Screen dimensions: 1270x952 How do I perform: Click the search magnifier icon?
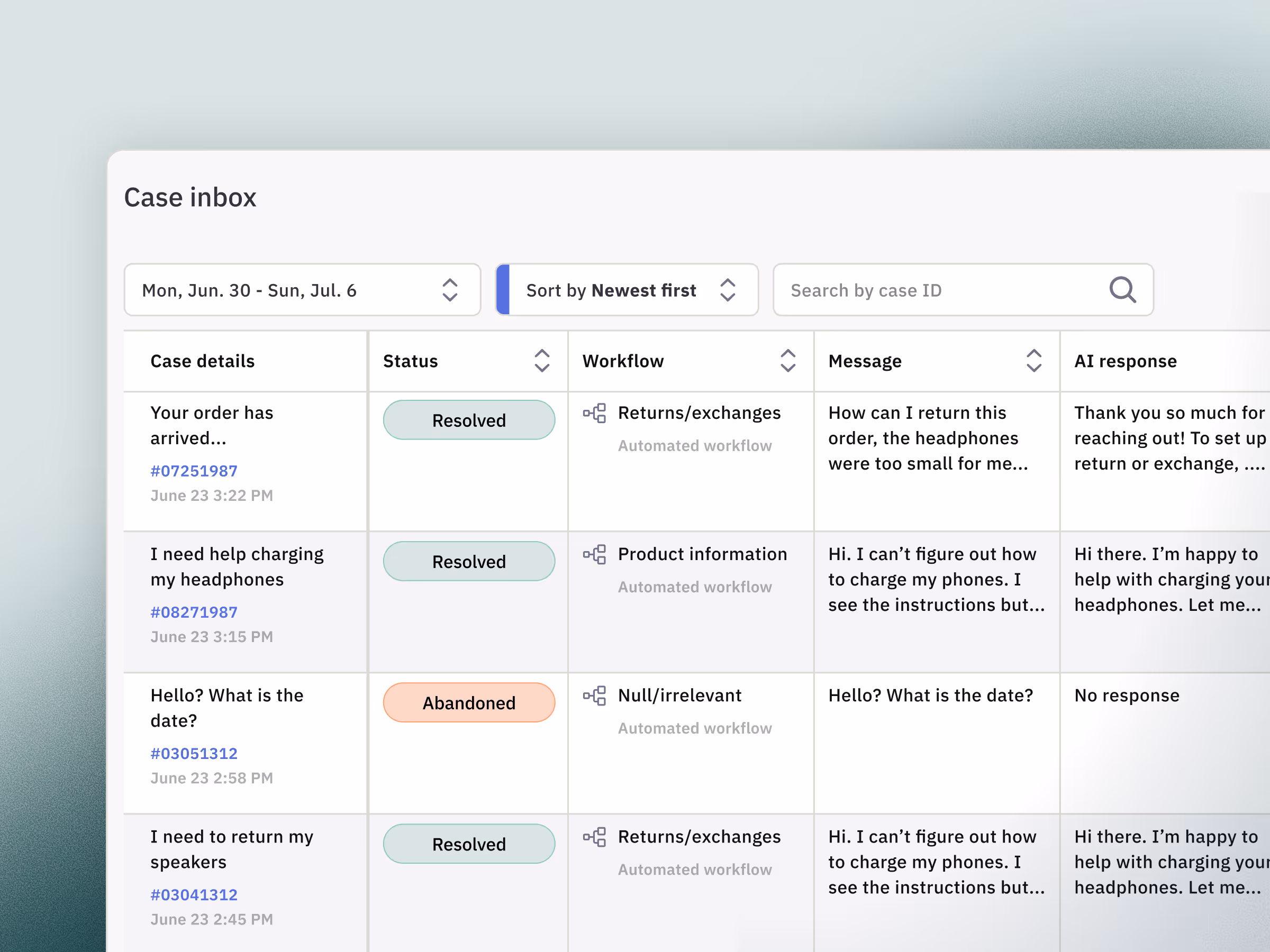1122,290
